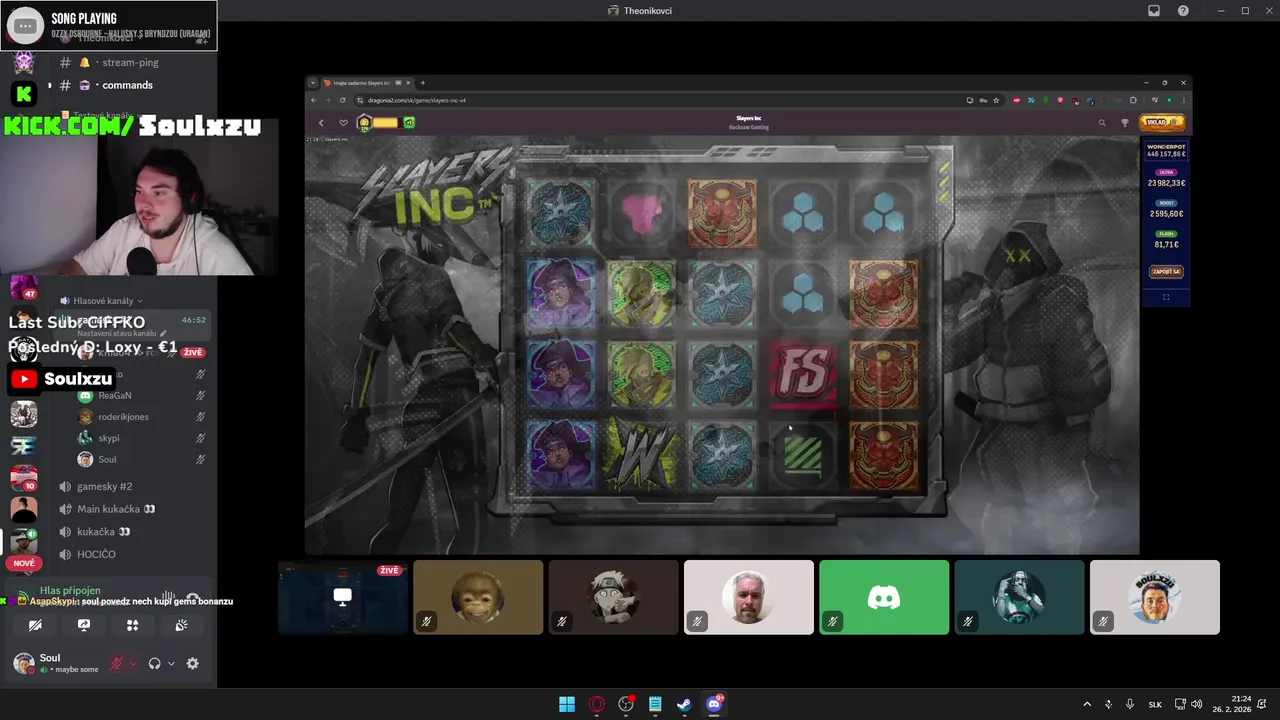The height and width of the screenshot is (720, 1280).
Task: Go back using casino page arrow
Action: coord(321,123)
